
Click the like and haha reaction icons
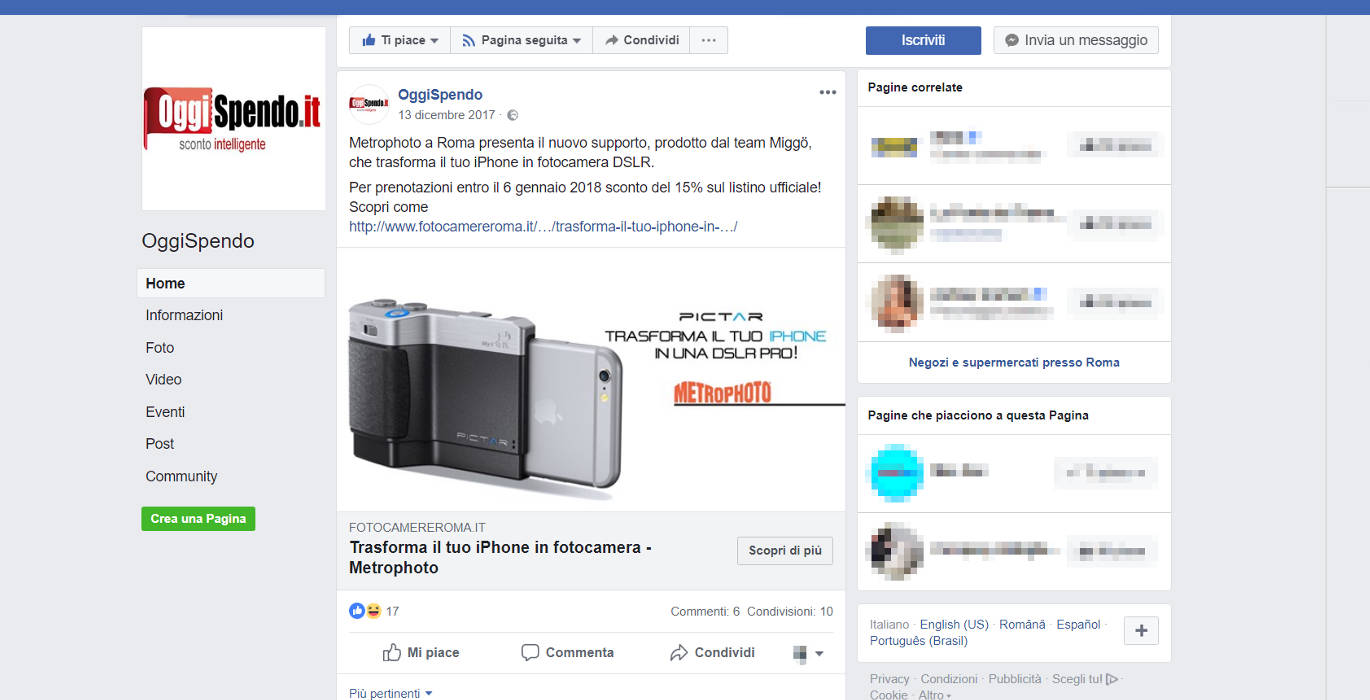365,611
